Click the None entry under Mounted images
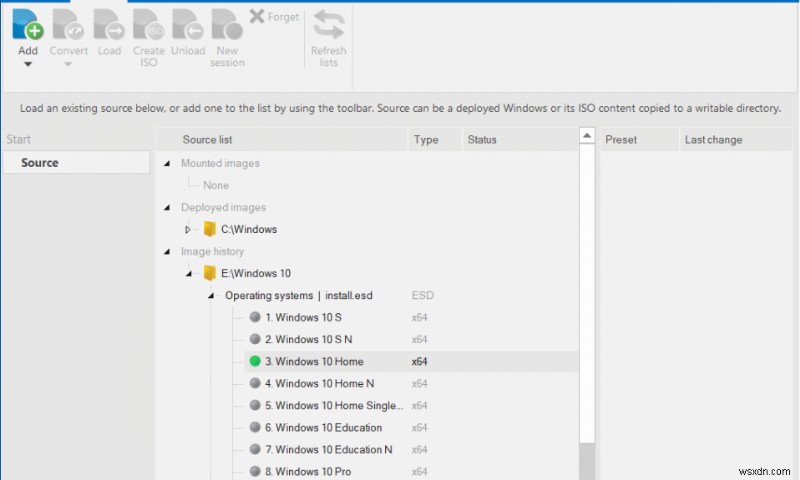800x480 pixels. (x=216, y=185)
